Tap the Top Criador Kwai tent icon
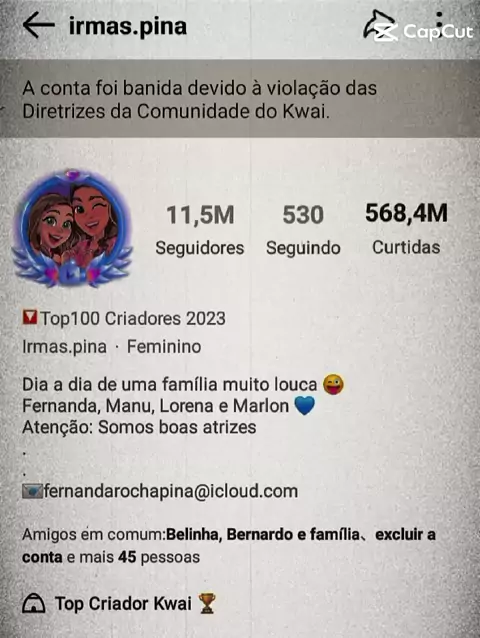This screenshot has height=638, width=480. point(34,603)
